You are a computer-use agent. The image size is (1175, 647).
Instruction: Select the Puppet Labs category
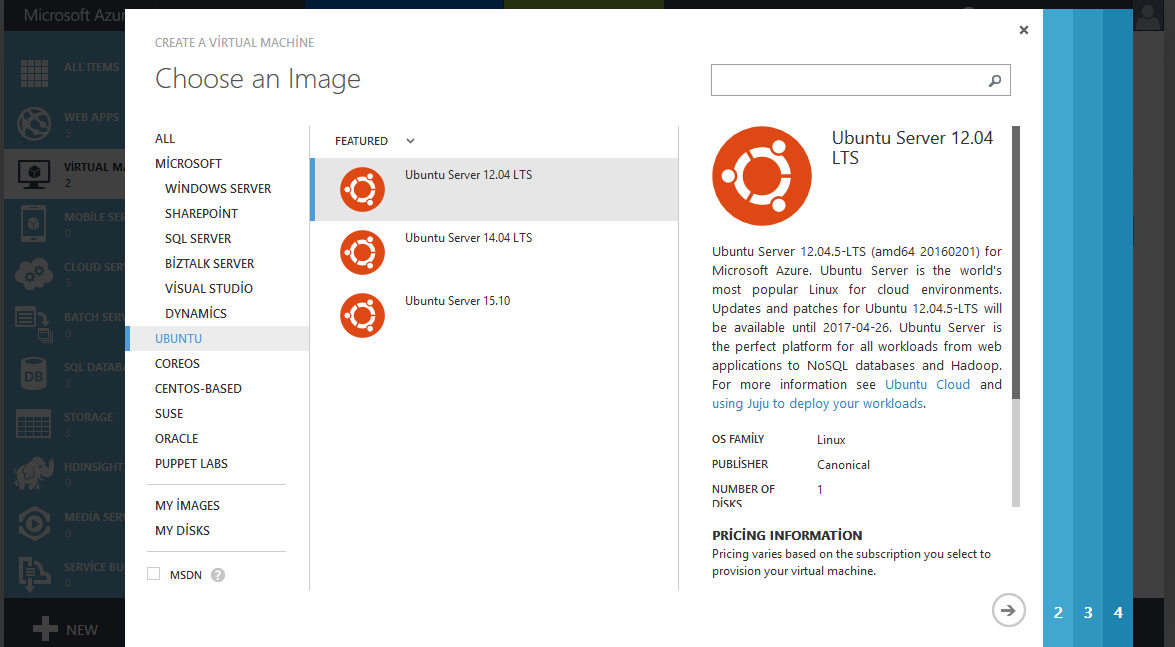191,463
